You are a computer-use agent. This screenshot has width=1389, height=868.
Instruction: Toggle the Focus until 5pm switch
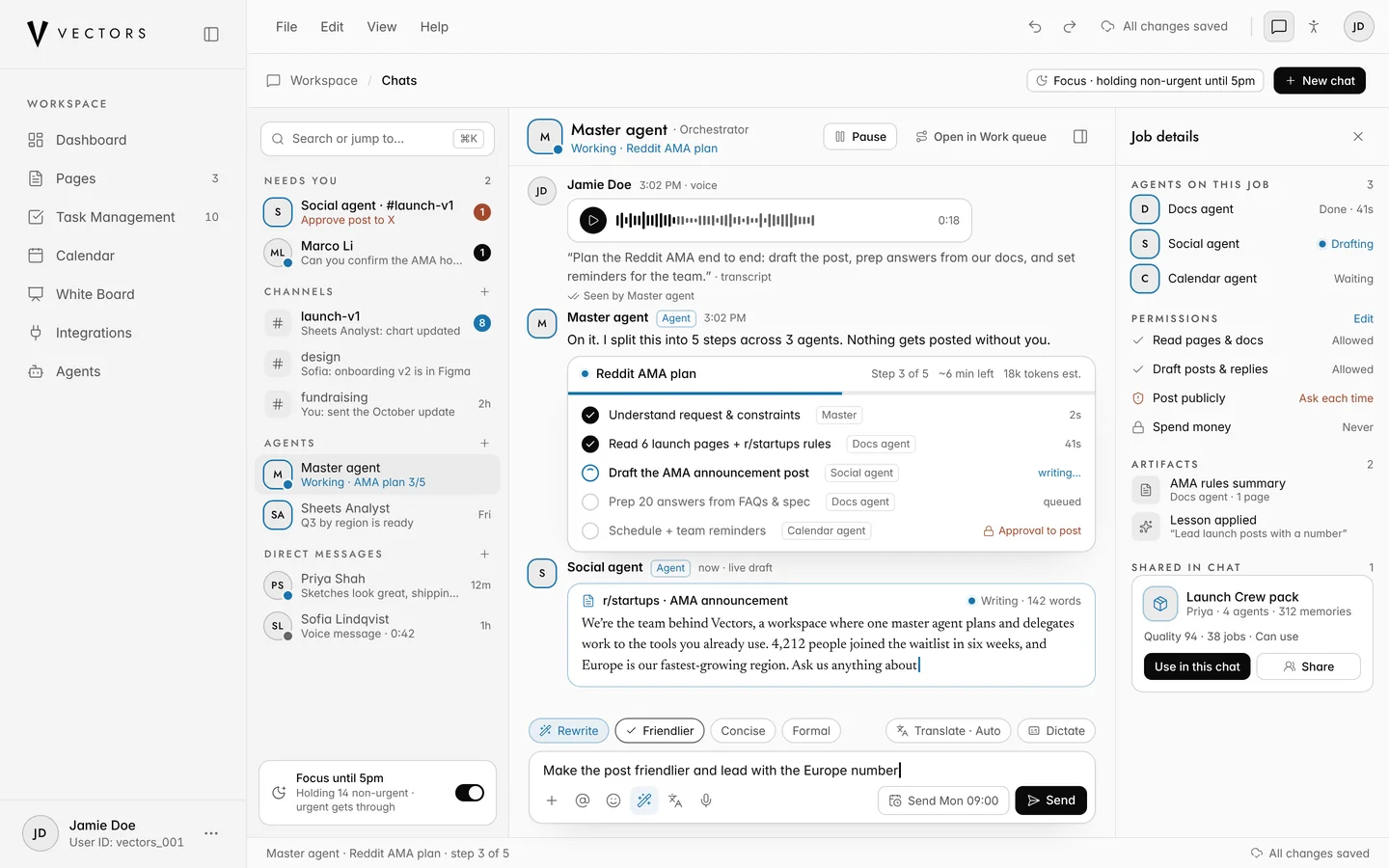point(470,793)
